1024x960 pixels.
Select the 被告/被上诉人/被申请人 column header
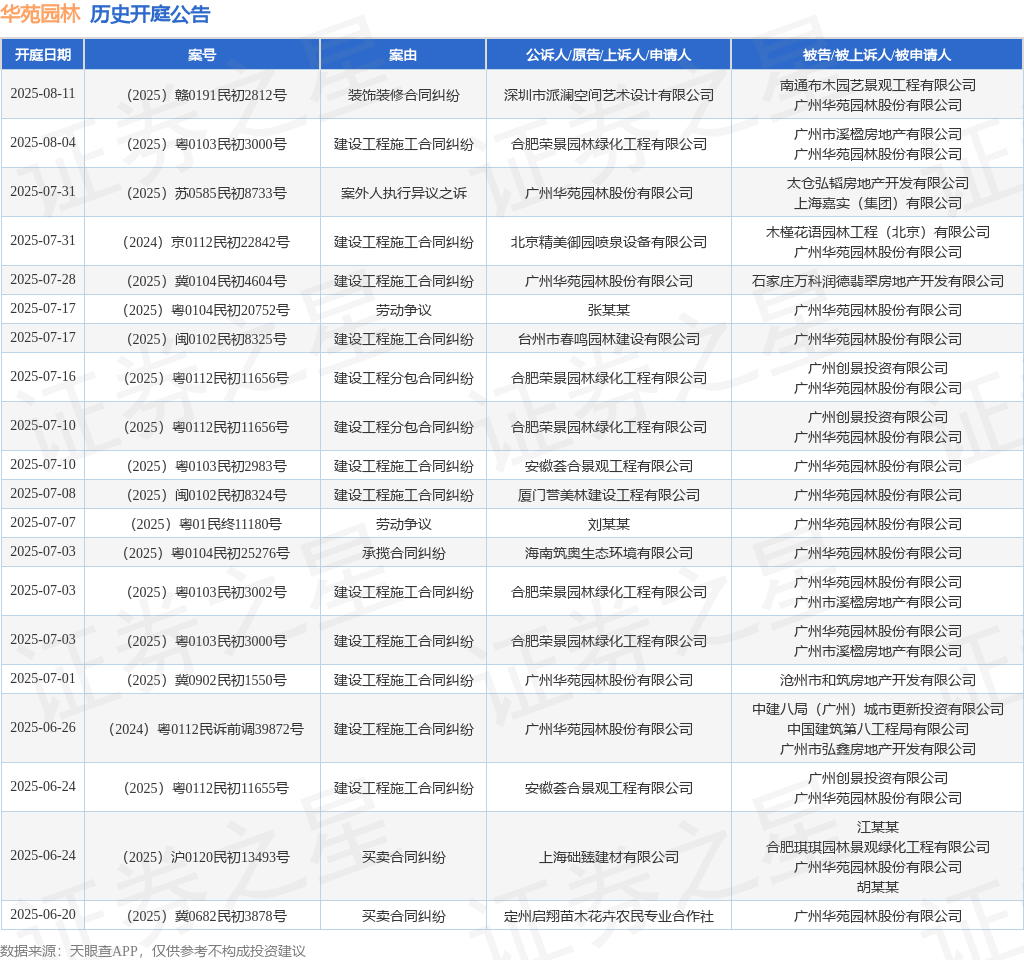[877, 55]
